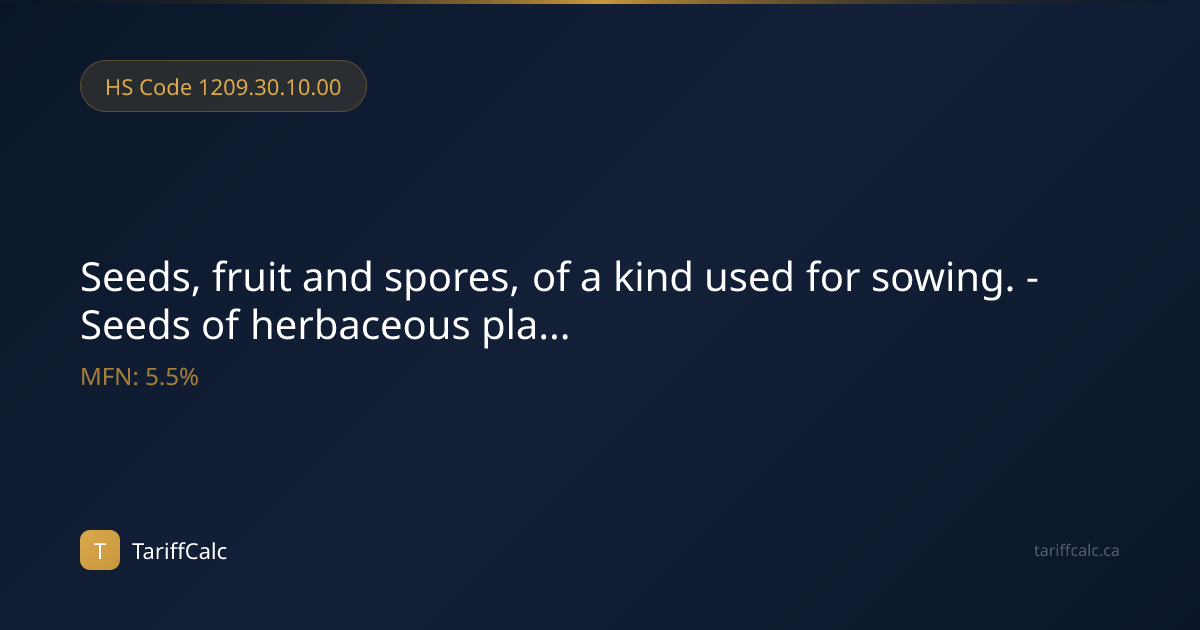
Task: Click the letter T inside the logo square
Action: pos(100,550)
